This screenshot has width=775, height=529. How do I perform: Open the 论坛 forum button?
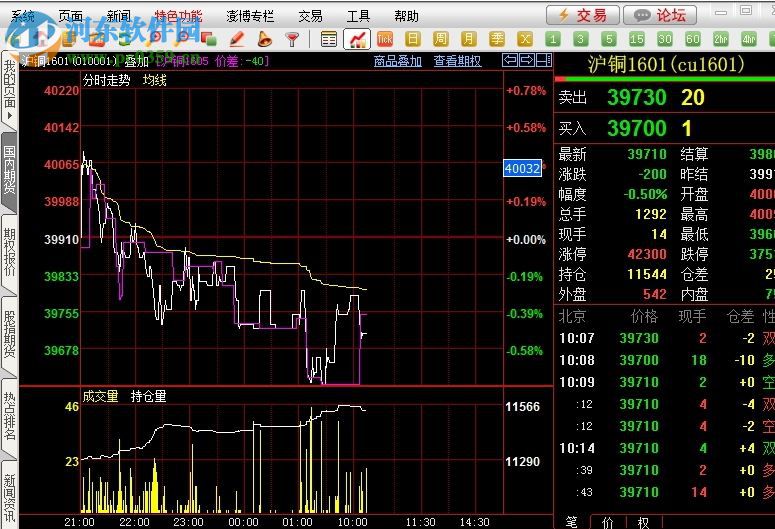point(660,15)
